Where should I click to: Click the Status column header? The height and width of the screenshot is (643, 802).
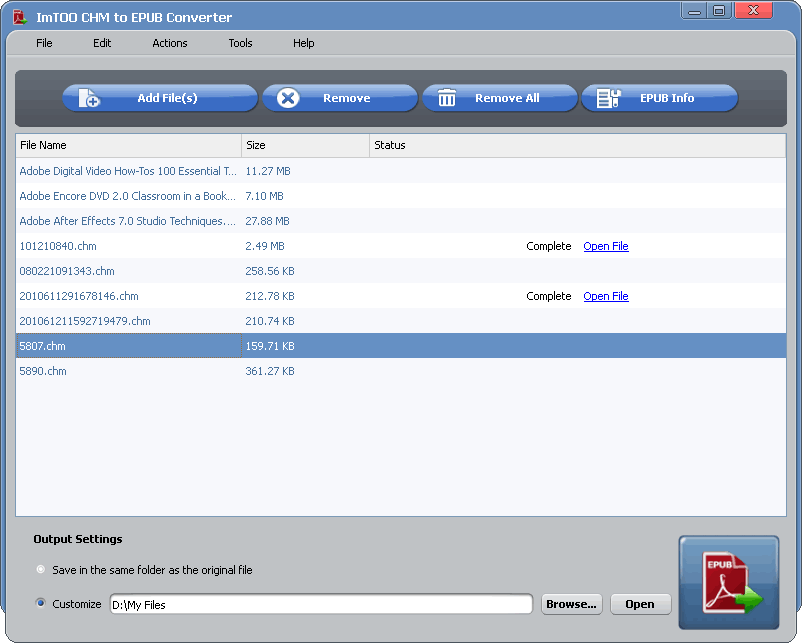[x=577, y=145]
